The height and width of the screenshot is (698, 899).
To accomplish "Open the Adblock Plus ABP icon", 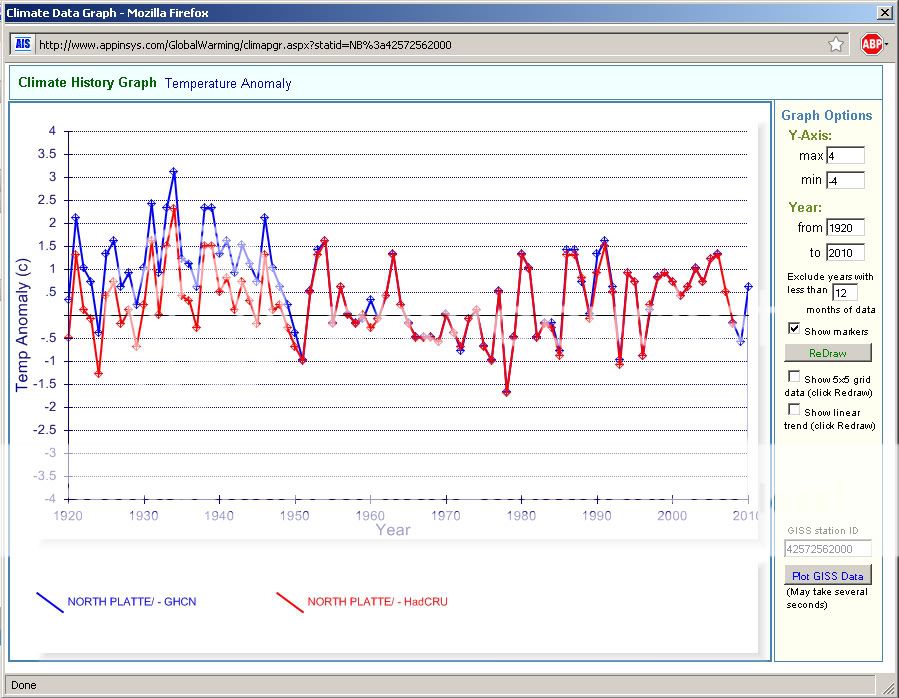I will (870, 45).
